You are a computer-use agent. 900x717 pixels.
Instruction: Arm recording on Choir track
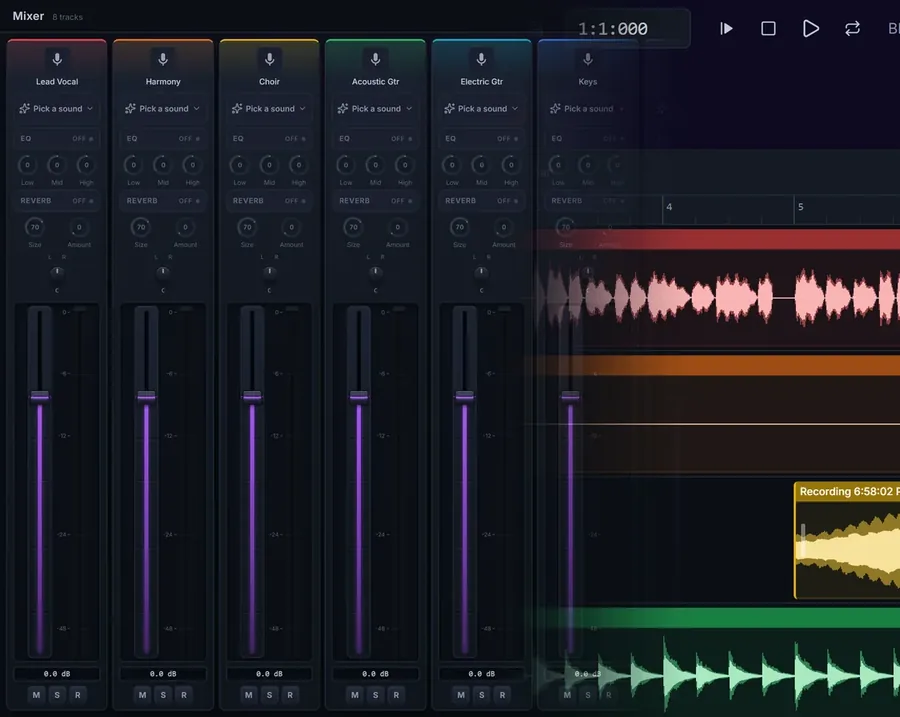tap(290, 695)
